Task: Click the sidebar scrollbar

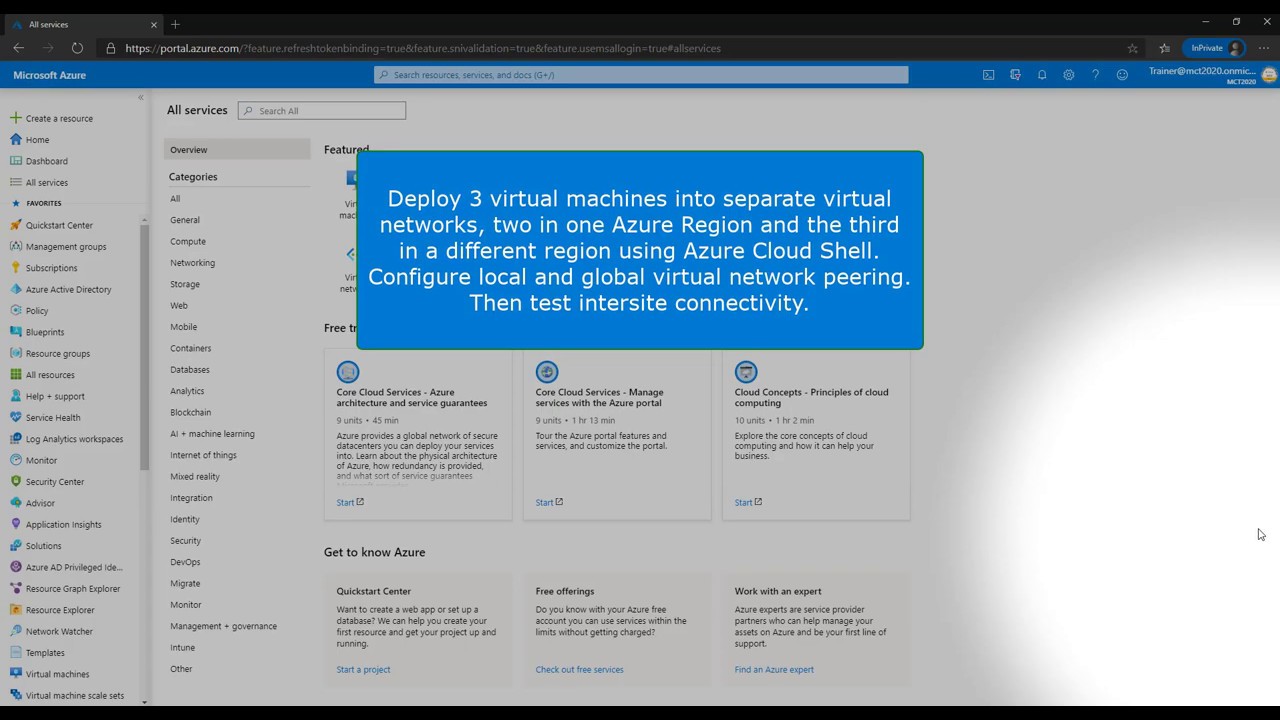Action: click(144, 344)
